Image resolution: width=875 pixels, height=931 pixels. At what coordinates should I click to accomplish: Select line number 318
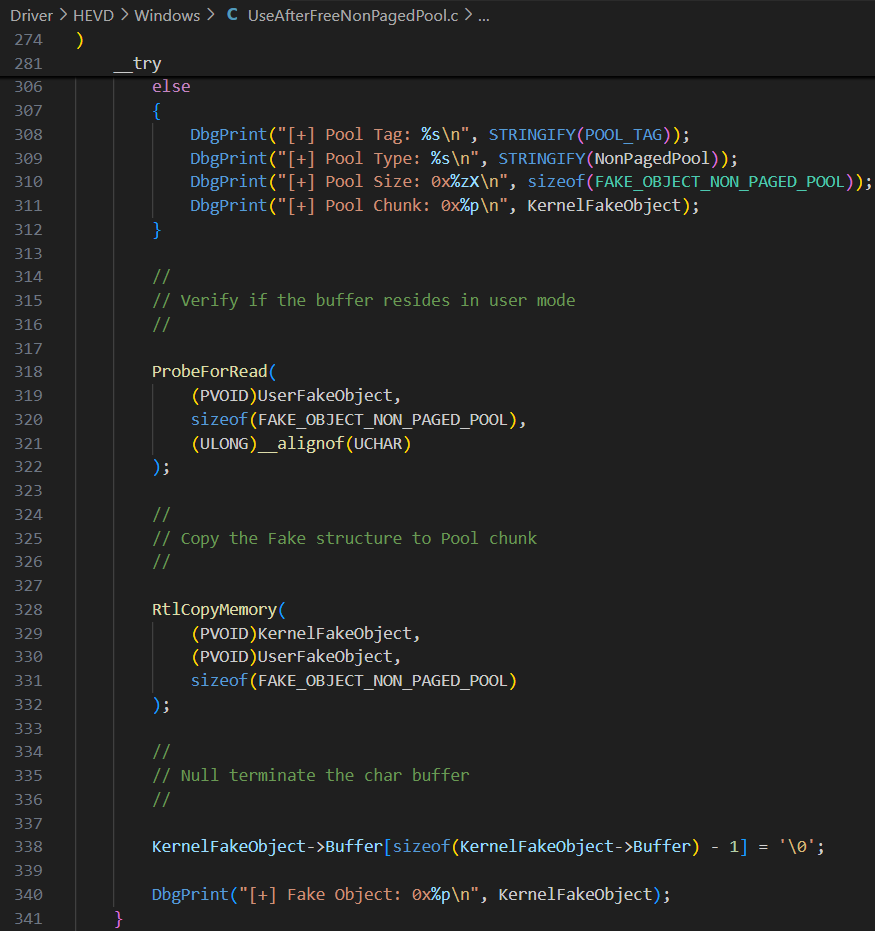(x=28, y=372)
